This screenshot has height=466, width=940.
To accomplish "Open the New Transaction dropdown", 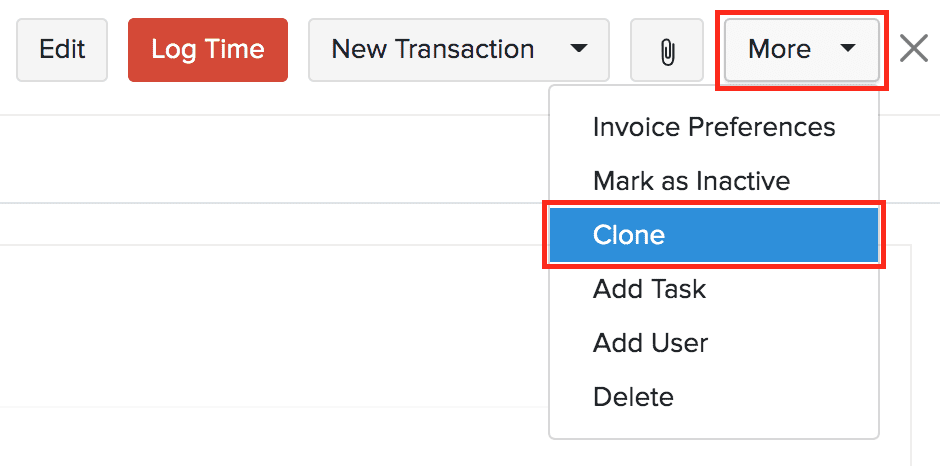I will [x=458, y=49].
